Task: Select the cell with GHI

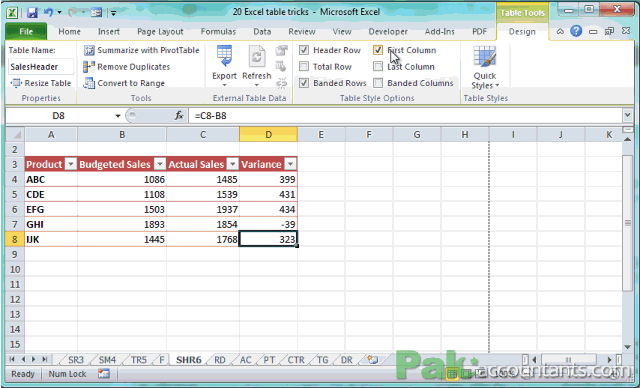Action: (x=51, y=224)
